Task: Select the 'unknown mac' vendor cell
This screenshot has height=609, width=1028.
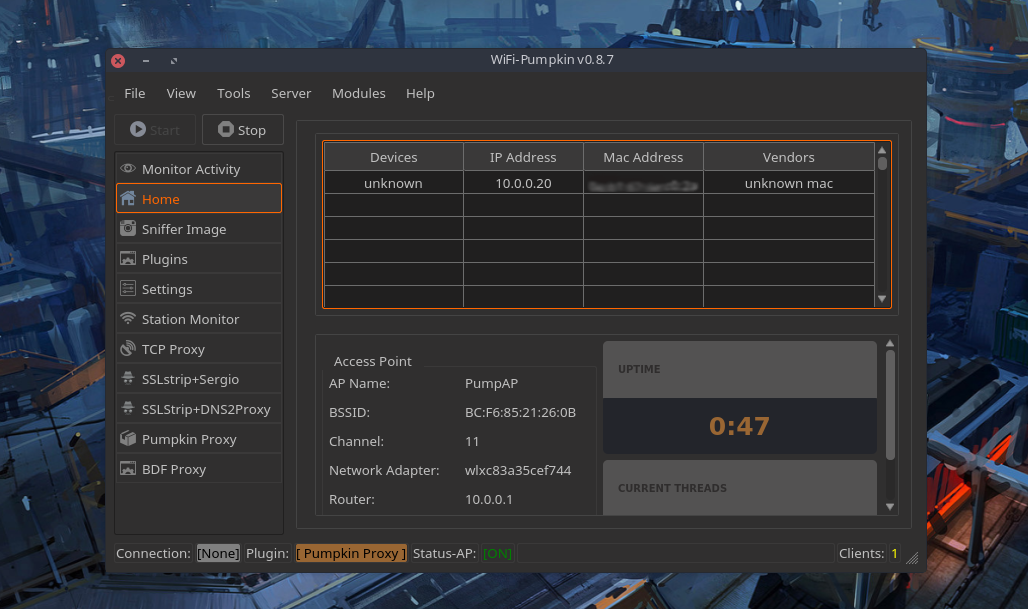Action: tap(789, 183)
